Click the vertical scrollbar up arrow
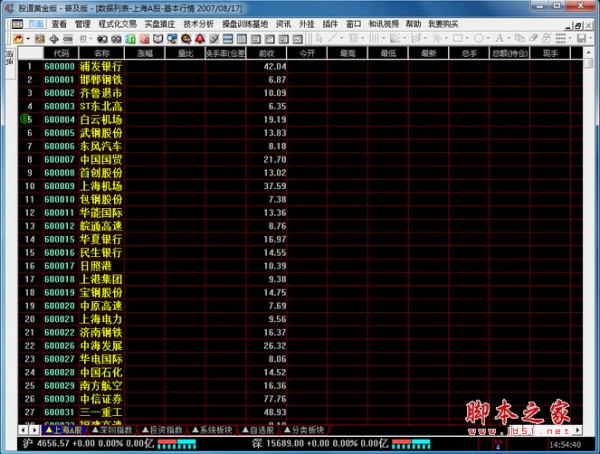The width and height of the screenshot is (600, 454). [x=589, y=52]
